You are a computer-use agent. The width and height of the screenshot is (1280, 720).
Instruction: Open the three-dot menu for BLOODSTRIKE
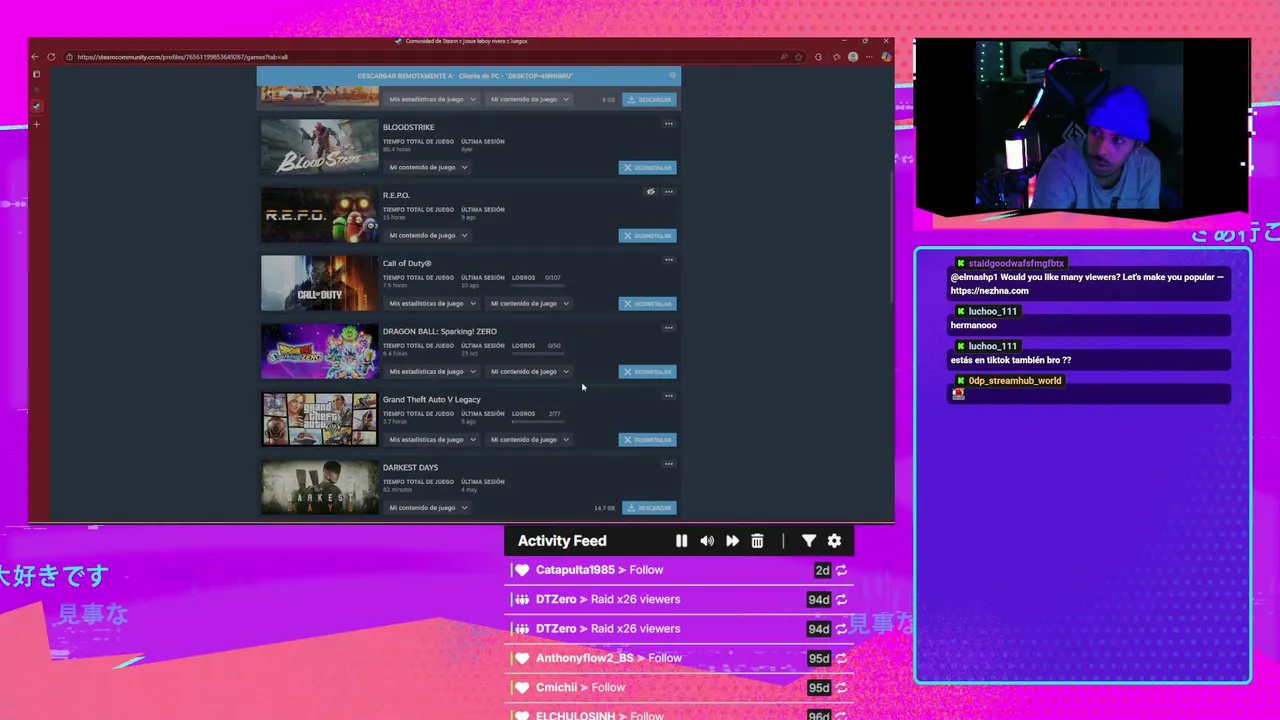(x=669, y=124)
